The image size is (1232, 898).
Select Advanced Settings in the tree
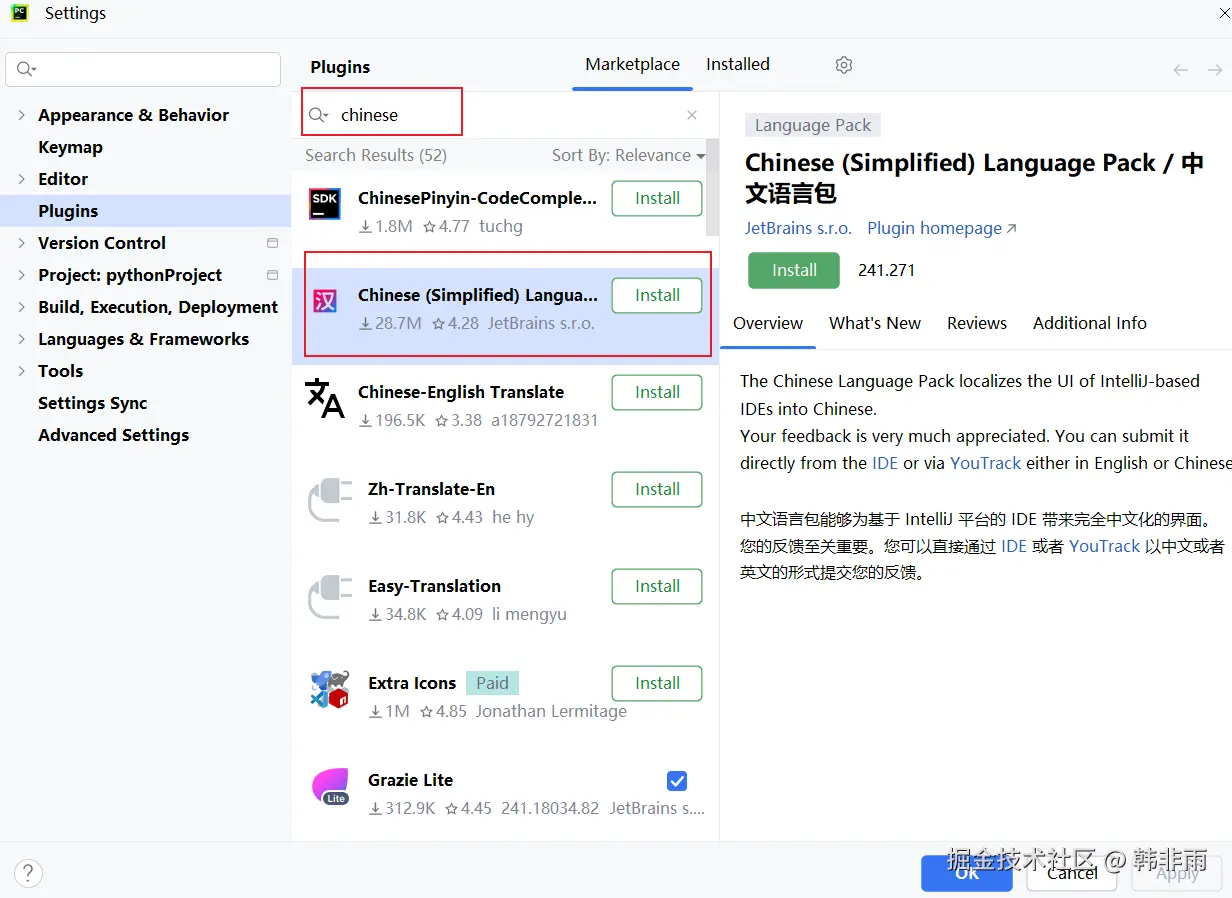point(113,435)
